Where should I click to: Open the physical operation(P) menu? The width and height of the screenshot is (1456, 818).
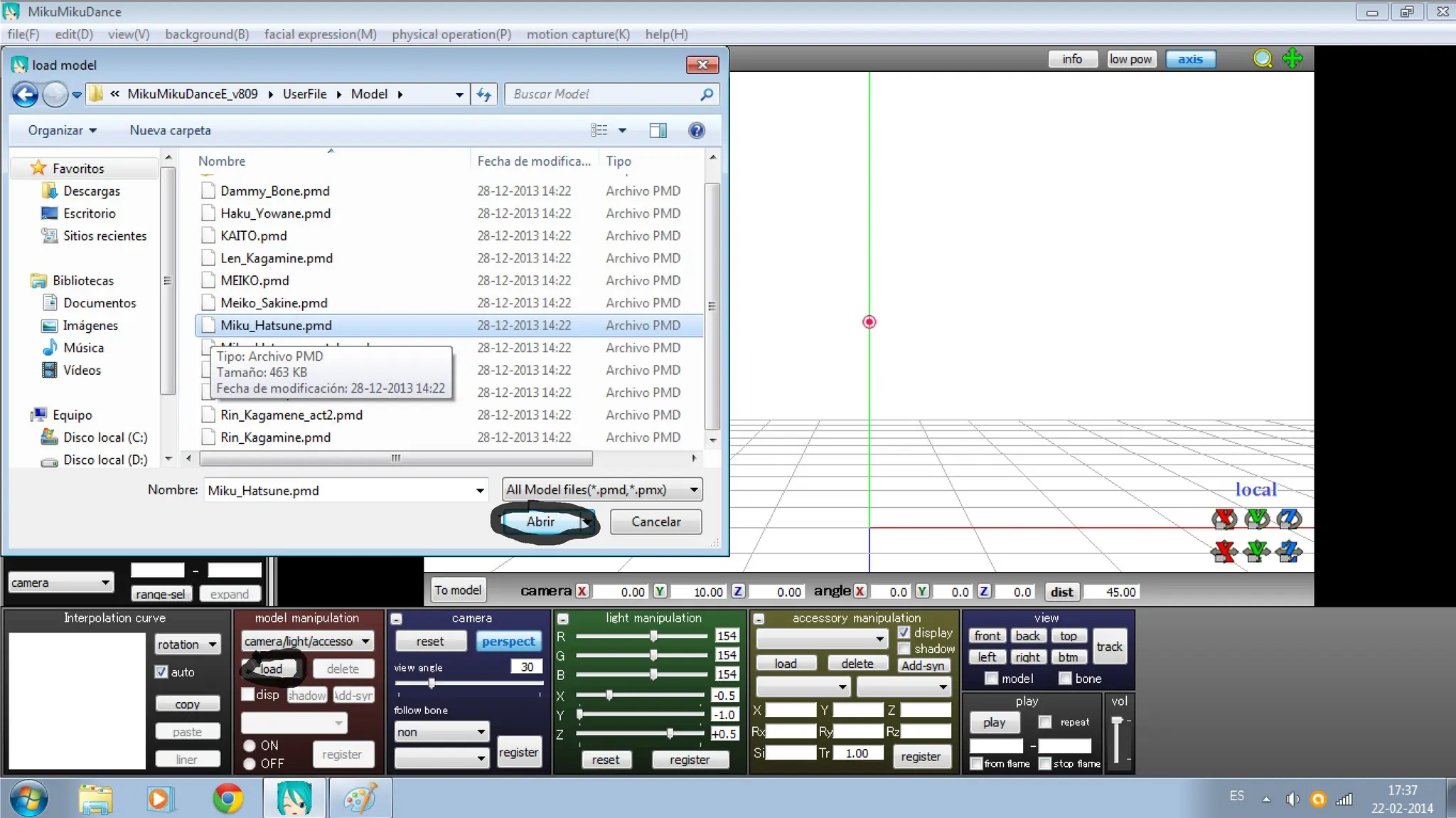coord(451,34)
